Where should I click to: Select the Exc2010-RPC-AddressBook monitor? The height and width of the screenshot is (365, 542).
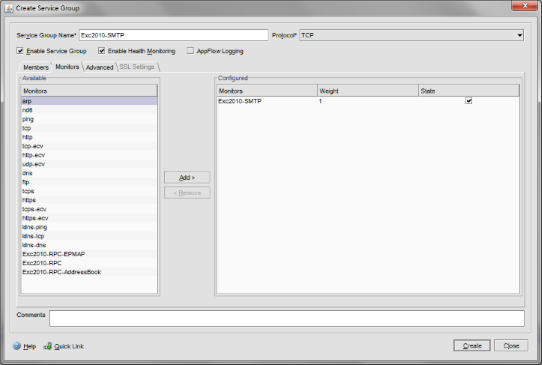[x=89, y=272]
